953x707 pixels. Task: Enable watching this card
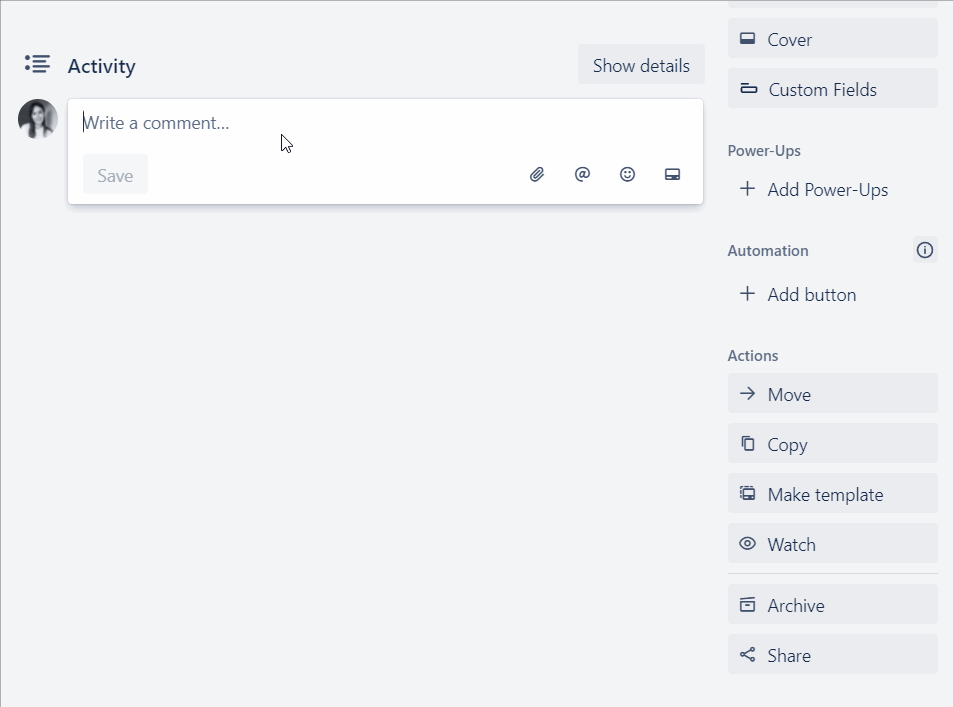pyautogui.click(x=790, y=544)
